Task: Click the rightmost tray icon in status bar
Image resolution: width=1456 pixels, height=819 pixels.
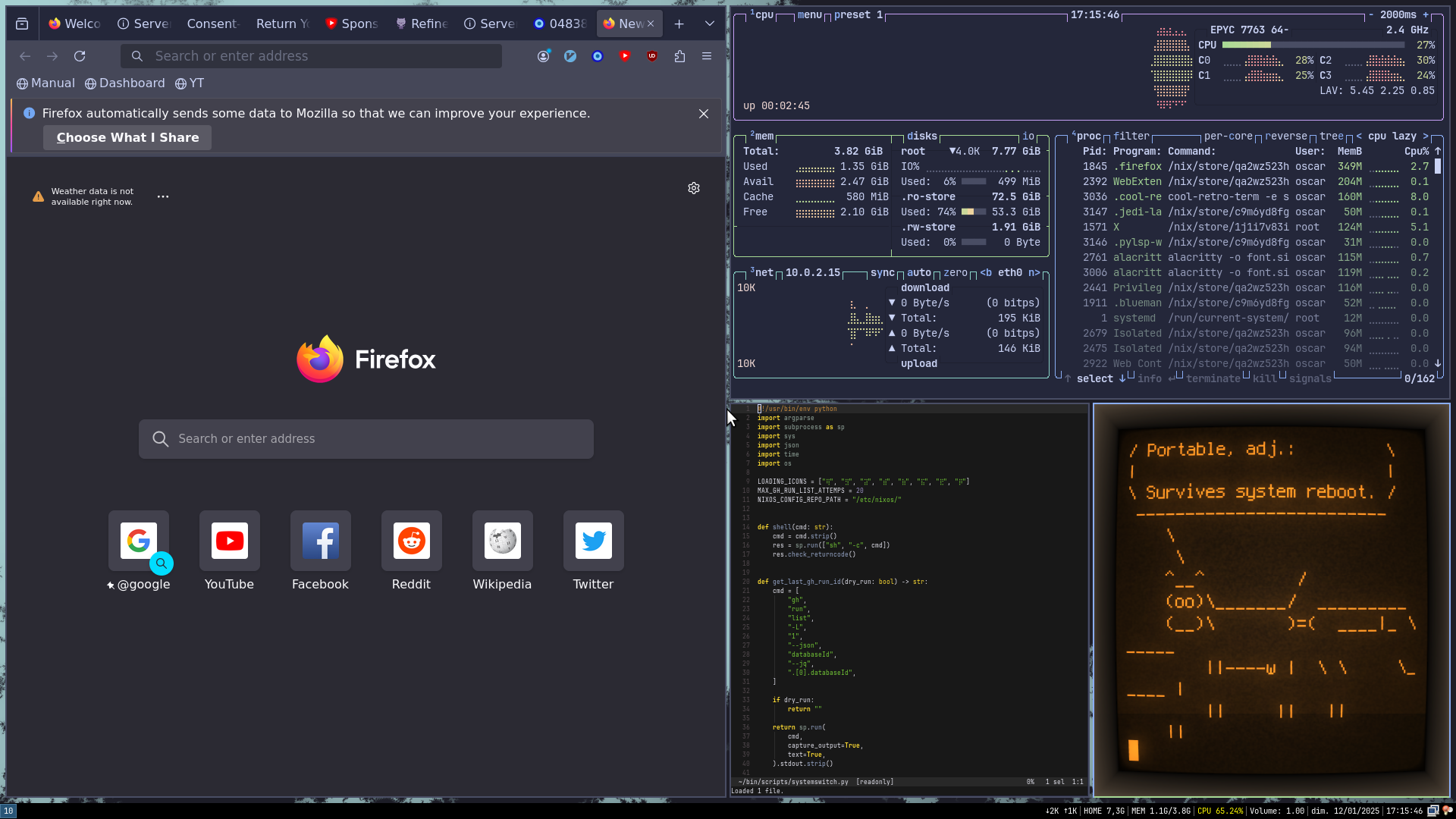Action: point(1447,811)
